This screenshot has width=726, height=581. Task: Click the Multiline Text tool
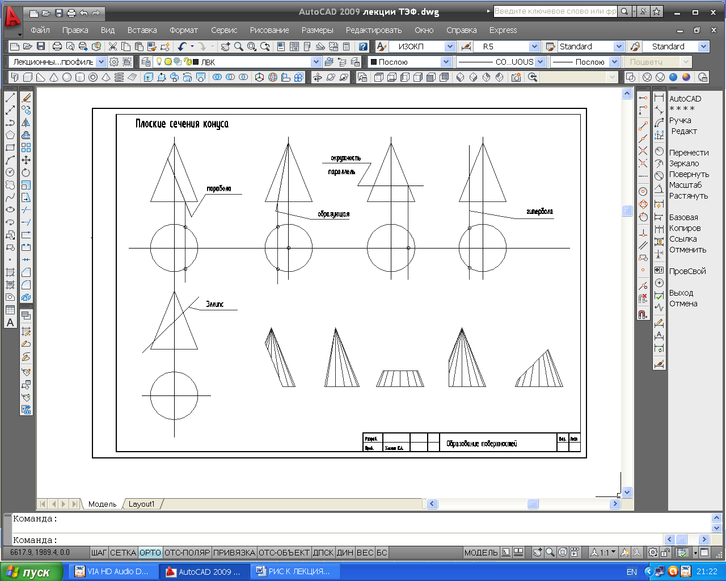coord(10,322)
